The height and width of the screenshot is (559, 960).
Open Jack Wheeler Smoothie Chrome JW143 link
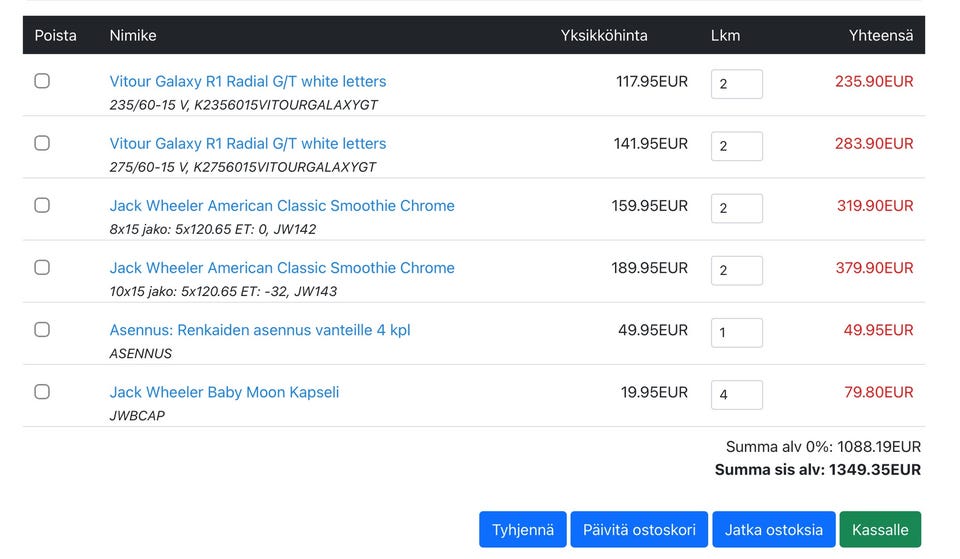pyautogui.click(x=282, y=268)
